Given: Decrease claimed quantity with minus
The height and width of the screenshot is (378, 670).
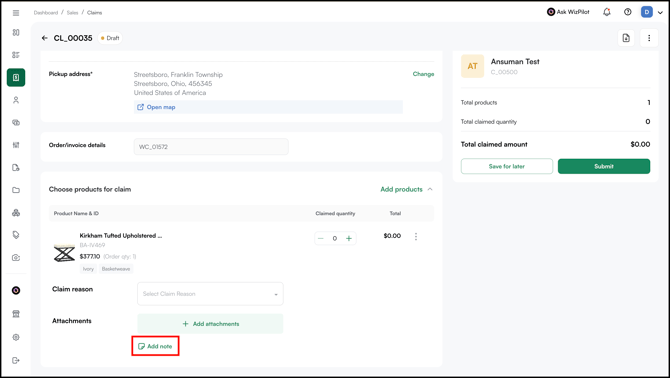Looking at the screenshot, I should click(x=321, y=238).
